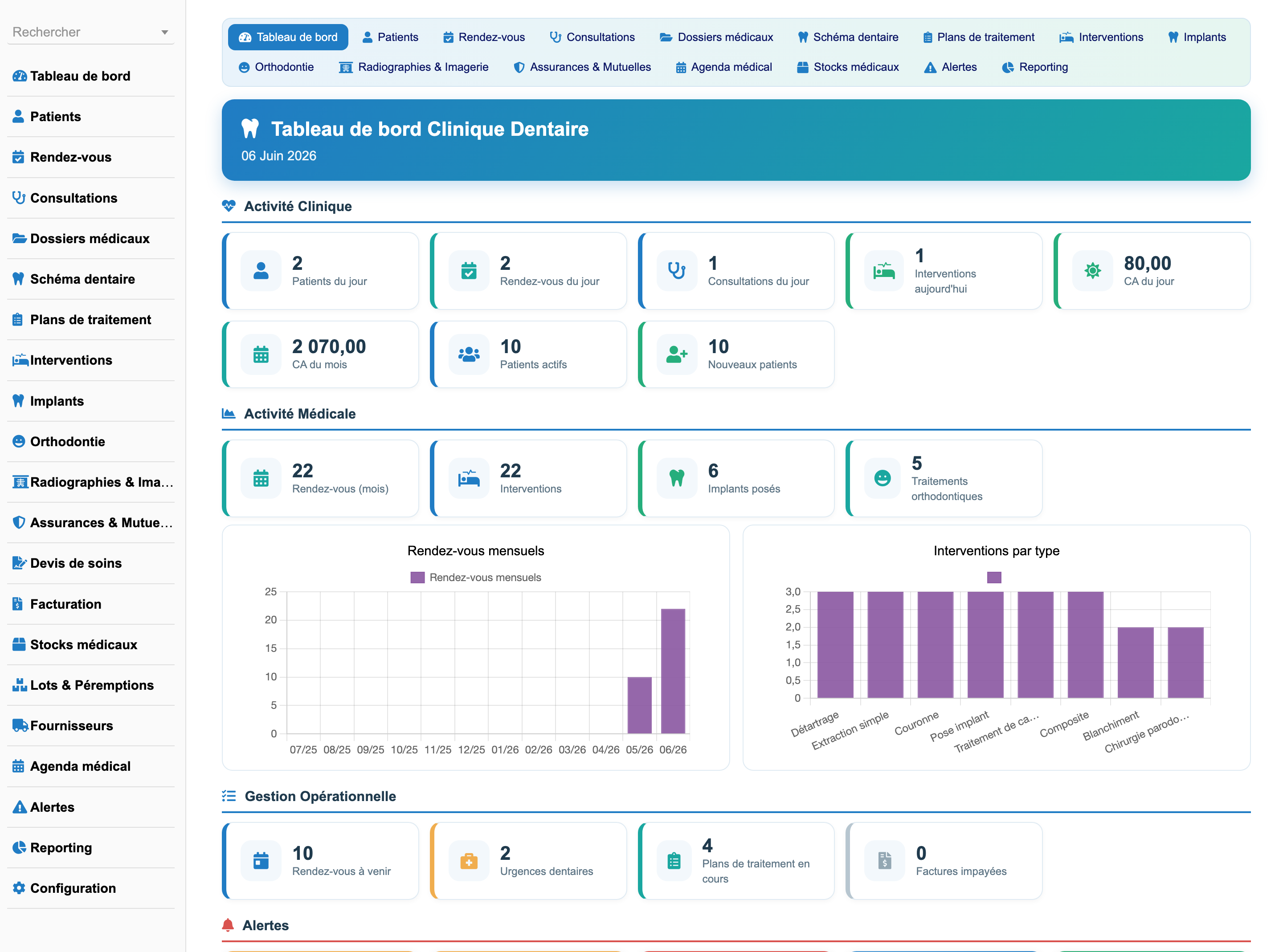The width and height of the screenshot is (1283, 952).
Task: Open the Stocks médicaux top tab
Action: [847, 67]
